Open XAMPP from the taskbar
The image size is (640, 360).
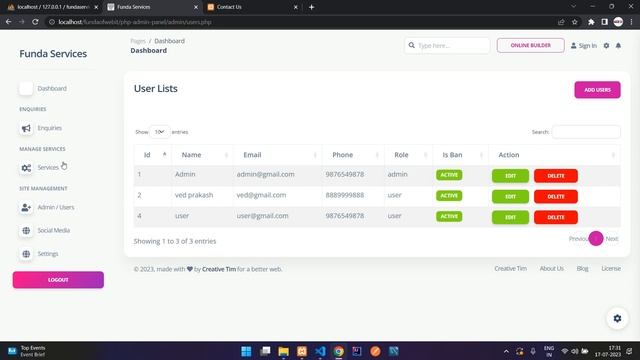tap(302, 351)
